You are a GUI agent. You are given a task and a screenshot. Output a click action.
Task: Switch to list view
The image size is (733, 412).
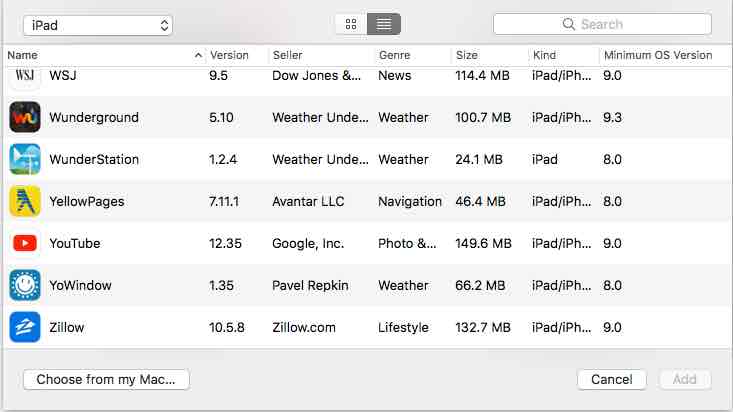coord(384,24)
